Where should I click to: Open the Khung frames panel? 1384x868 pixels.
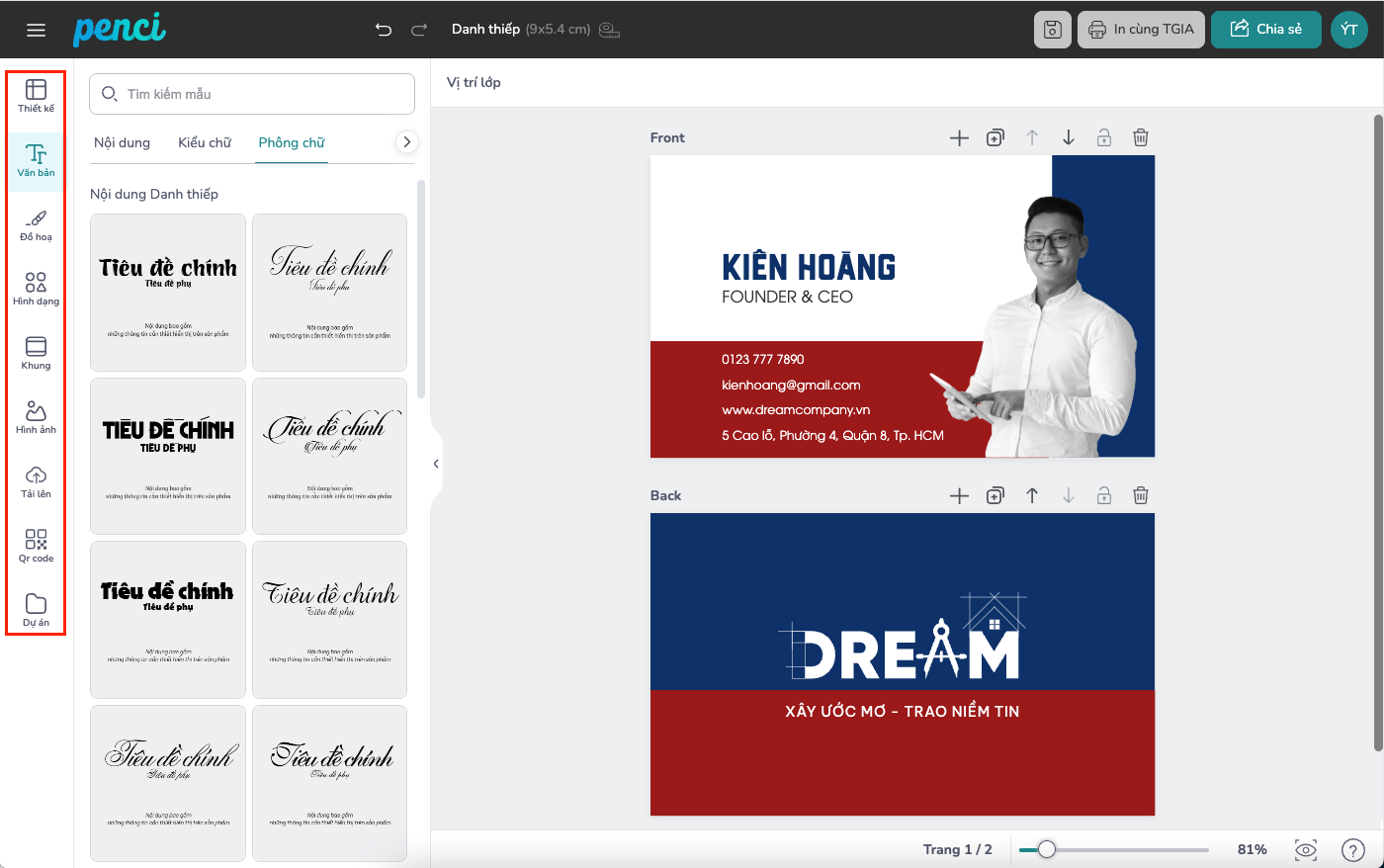click(x=36, y=353)
